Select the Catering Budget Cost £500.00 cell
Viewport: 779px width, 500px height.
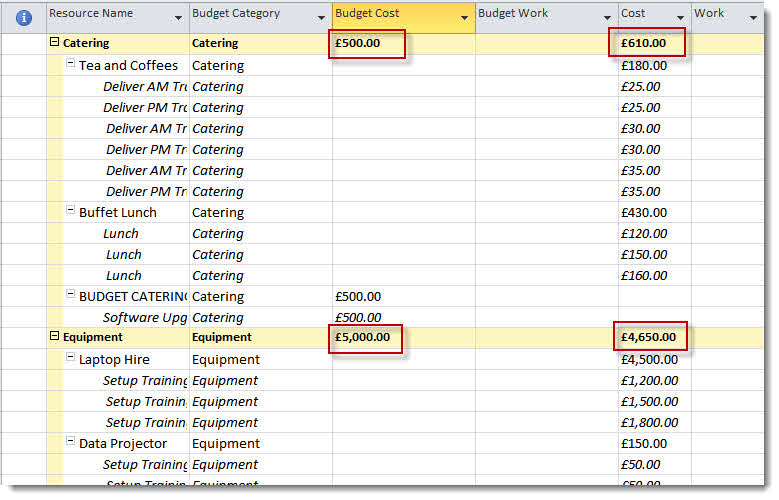pos(367,44)
